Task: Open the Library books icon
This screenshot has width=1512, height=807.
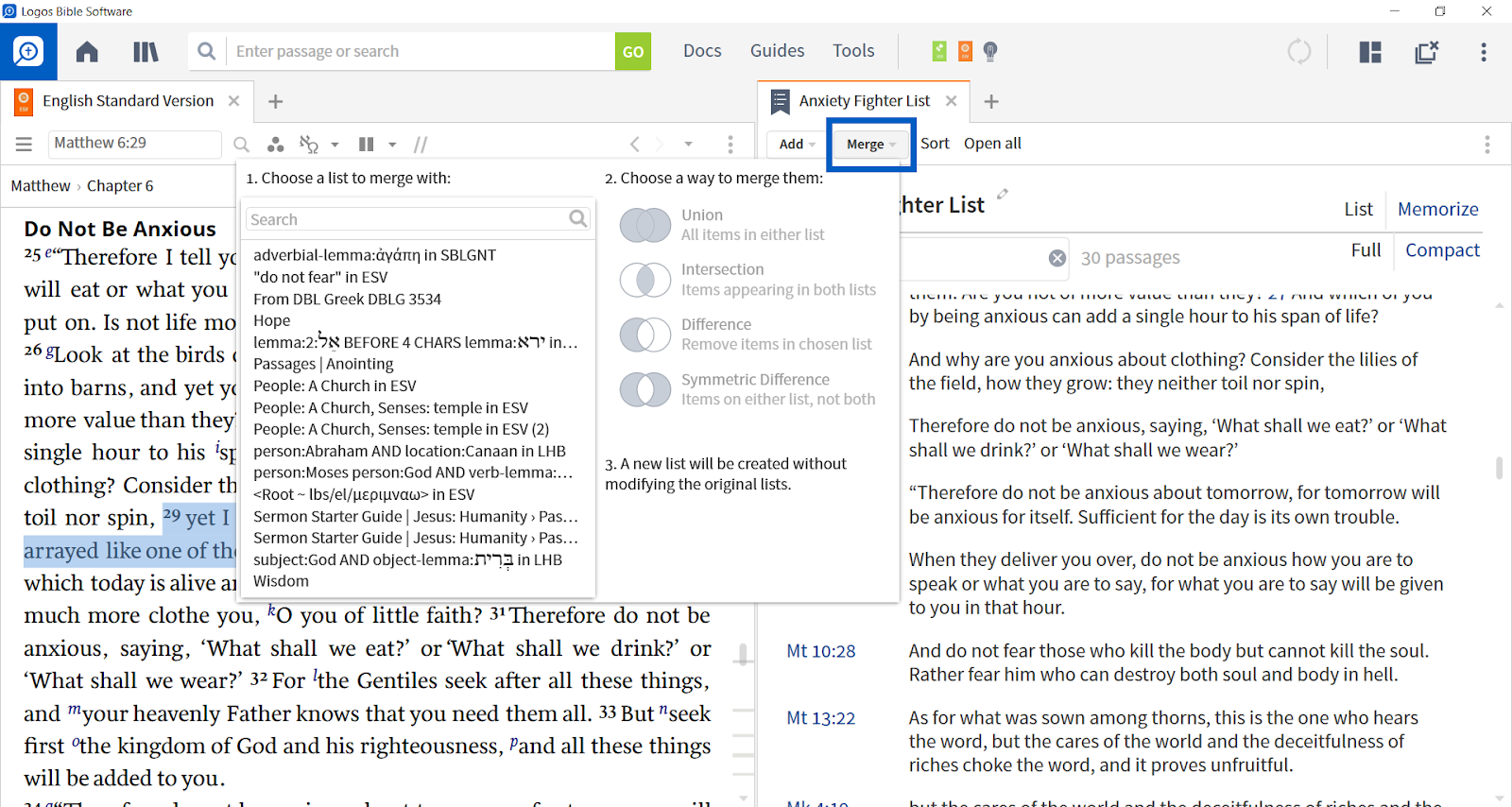Action: click(x=146, y=51)
